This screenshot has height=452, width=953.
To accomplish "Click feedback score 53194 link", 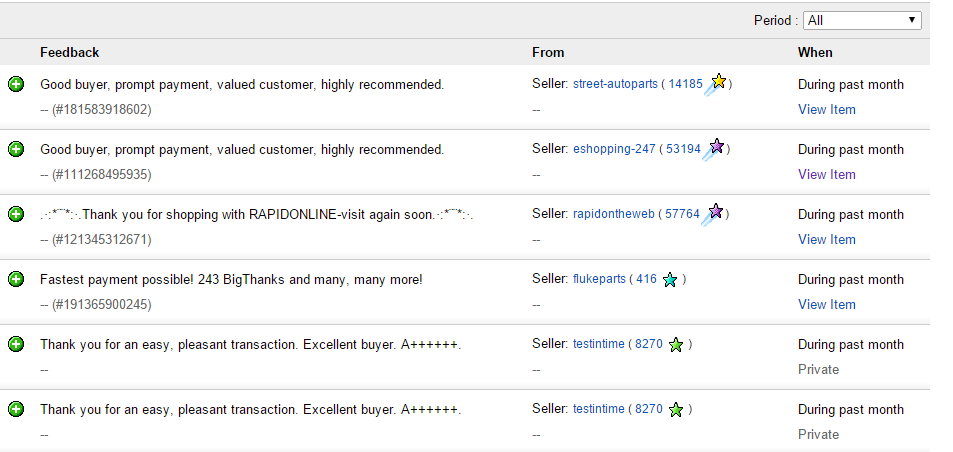I will [683, 149].
